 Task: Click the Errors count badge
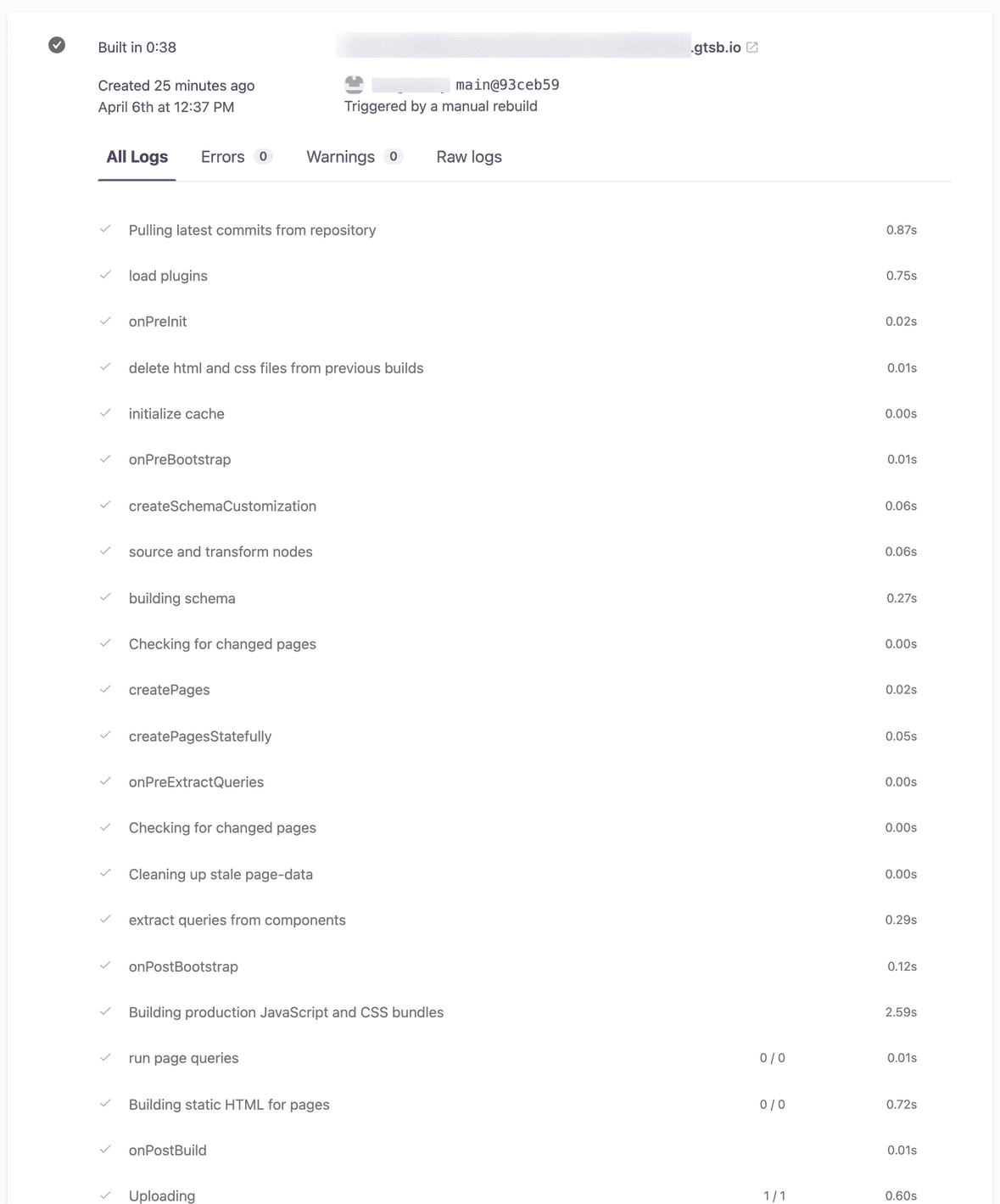263,156
